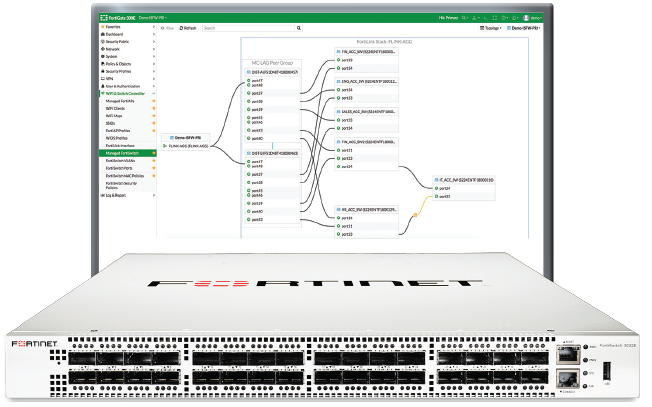Open the header search dropdown

point(465,18)
